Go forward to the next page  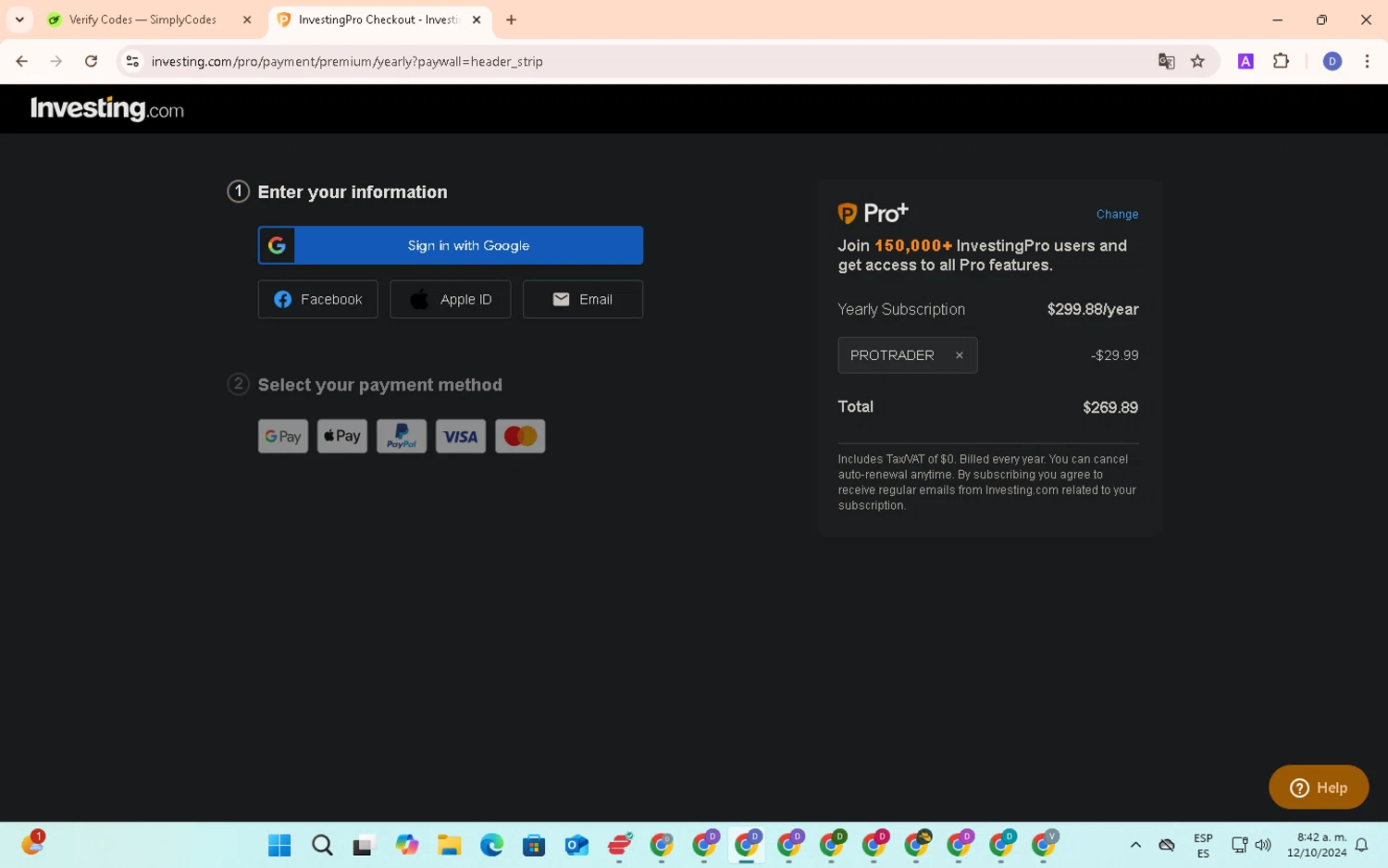(x=56, y=61)
